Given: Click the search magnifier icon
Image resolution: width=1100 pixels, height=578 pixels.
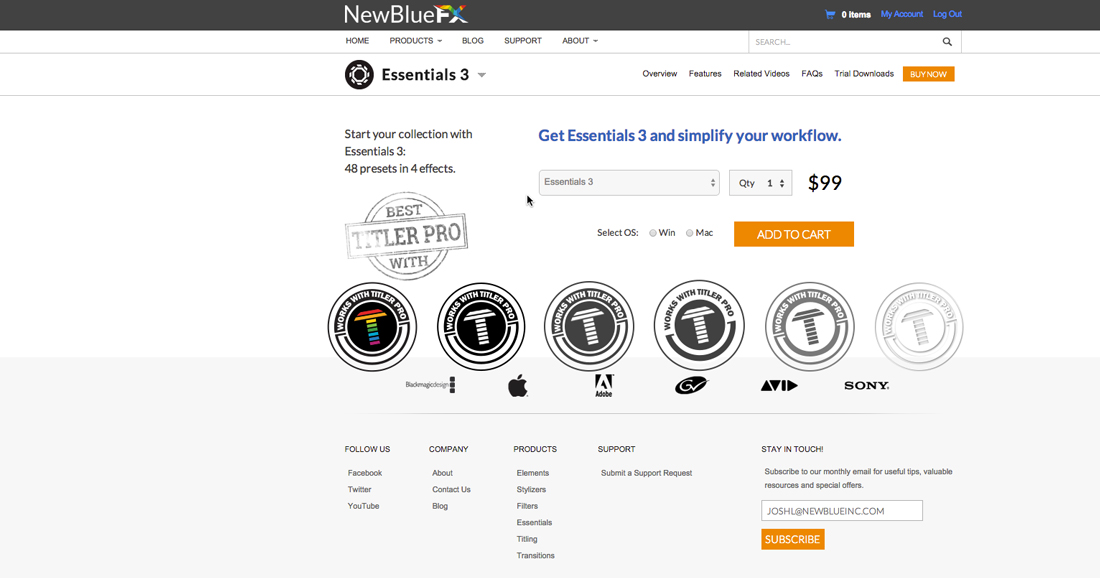Looking at the screenshot, I should click(947, 42).
